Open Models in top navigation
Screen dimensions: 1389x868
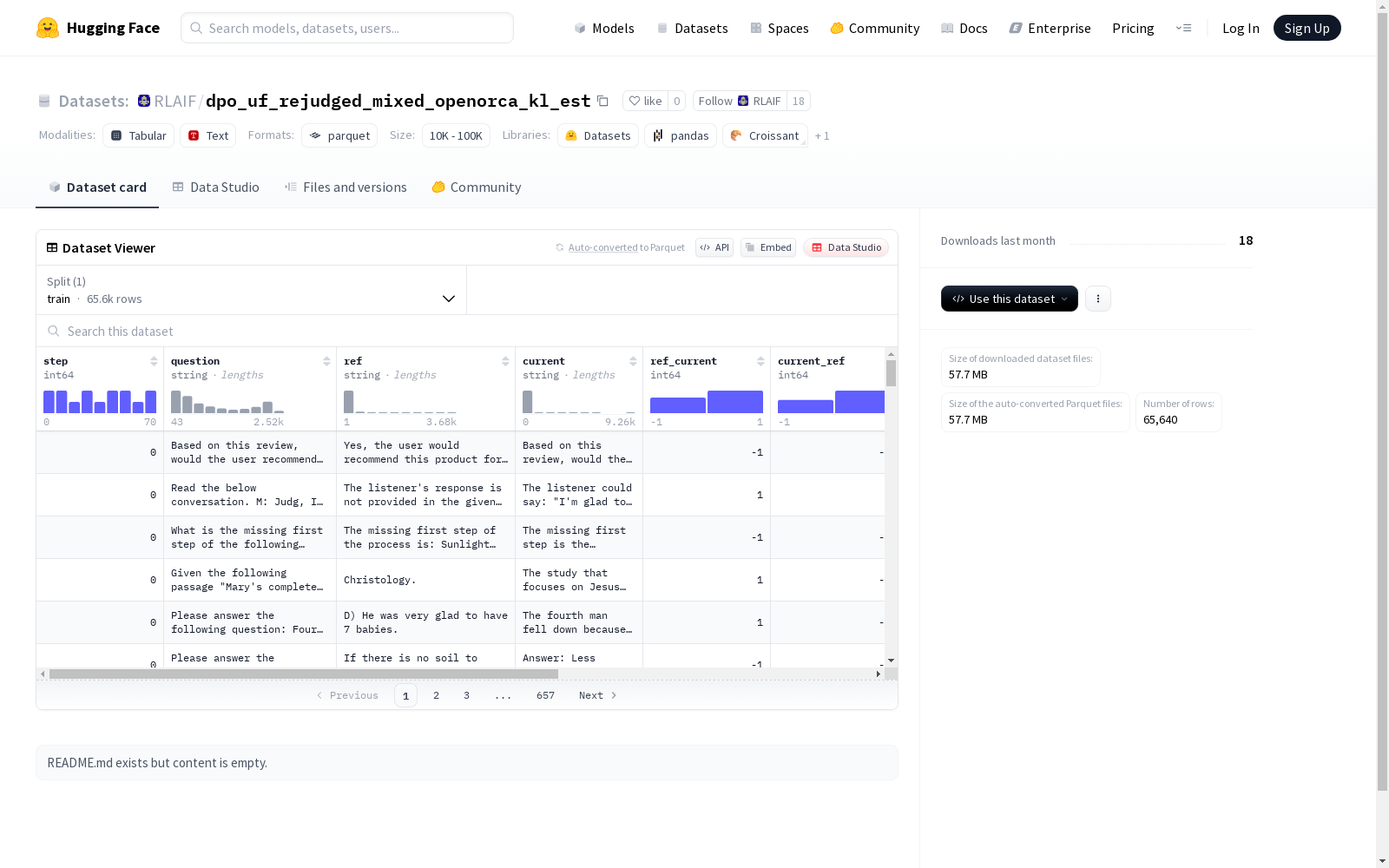604,28
